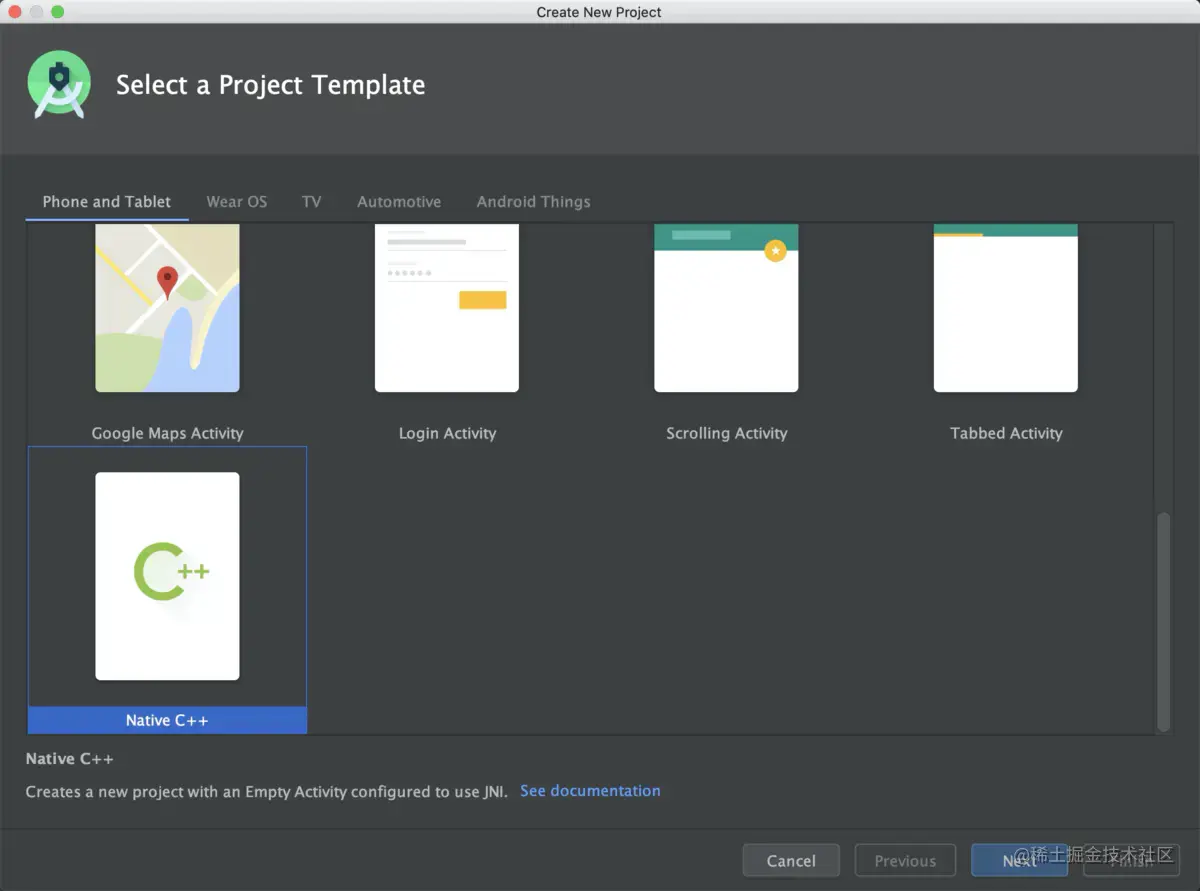This screenshot has width=1200, height=891.
Task: Click the Android Studio logo icon
Action: [59, 85]
